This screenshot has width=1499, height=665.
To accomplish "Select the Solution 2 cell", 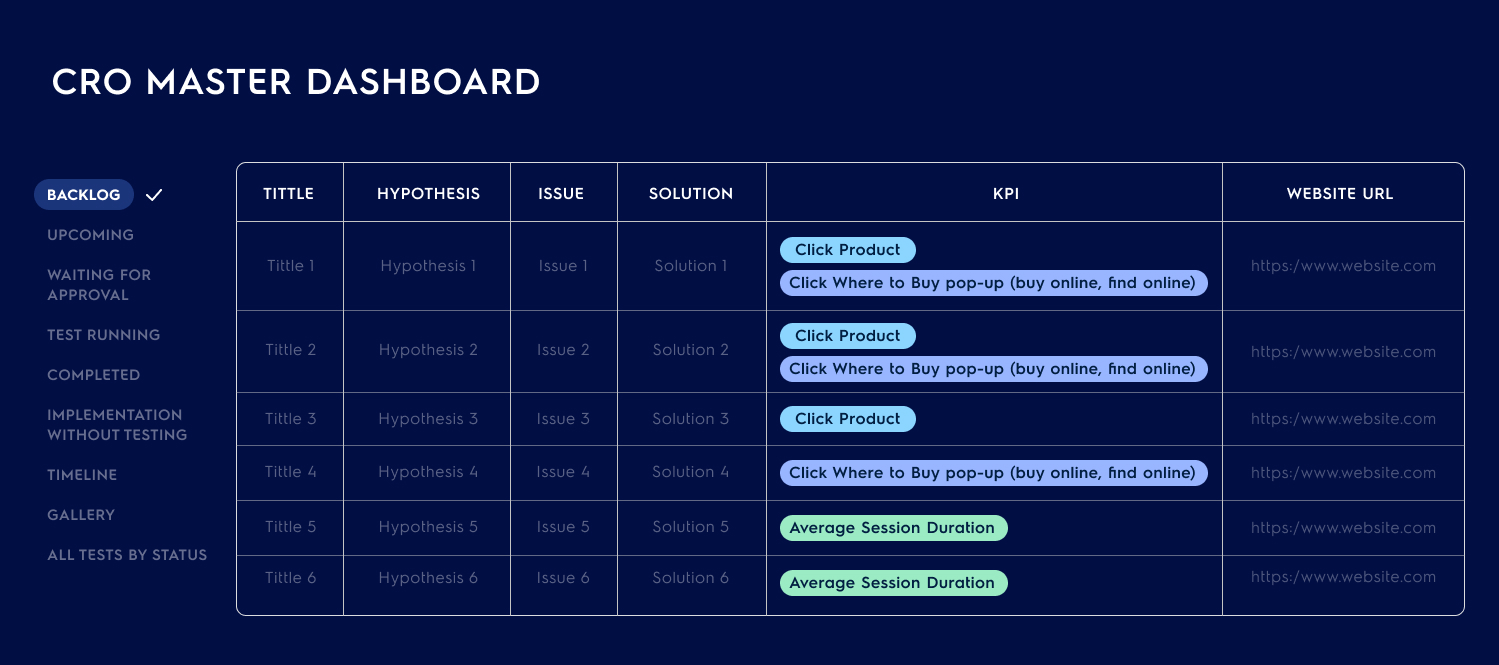I will [691, 350].
